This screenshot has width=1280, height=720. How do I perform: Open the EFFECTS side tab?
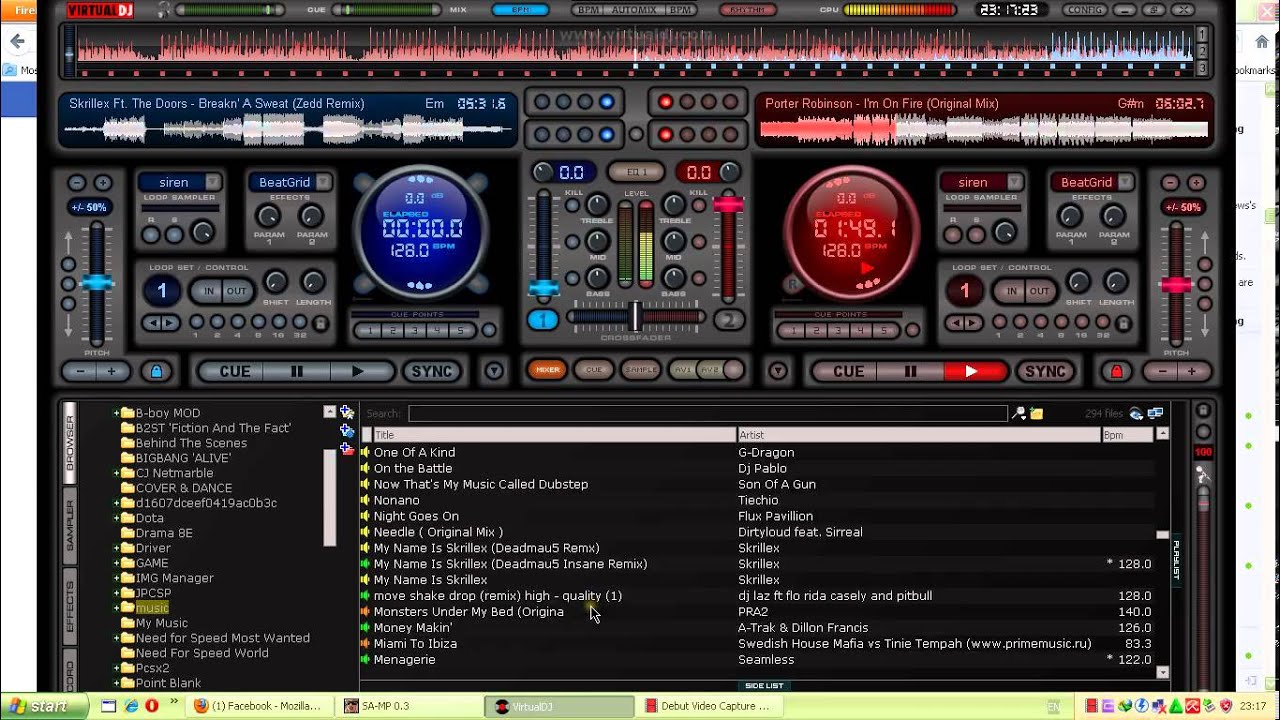[70, 606]
